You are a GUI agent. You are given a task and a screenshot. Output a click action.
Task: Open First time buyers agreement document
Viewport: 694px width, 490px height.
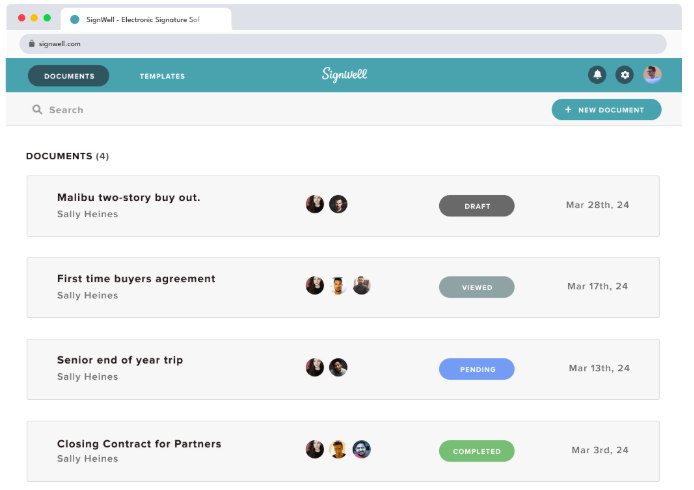pos(136,279)
